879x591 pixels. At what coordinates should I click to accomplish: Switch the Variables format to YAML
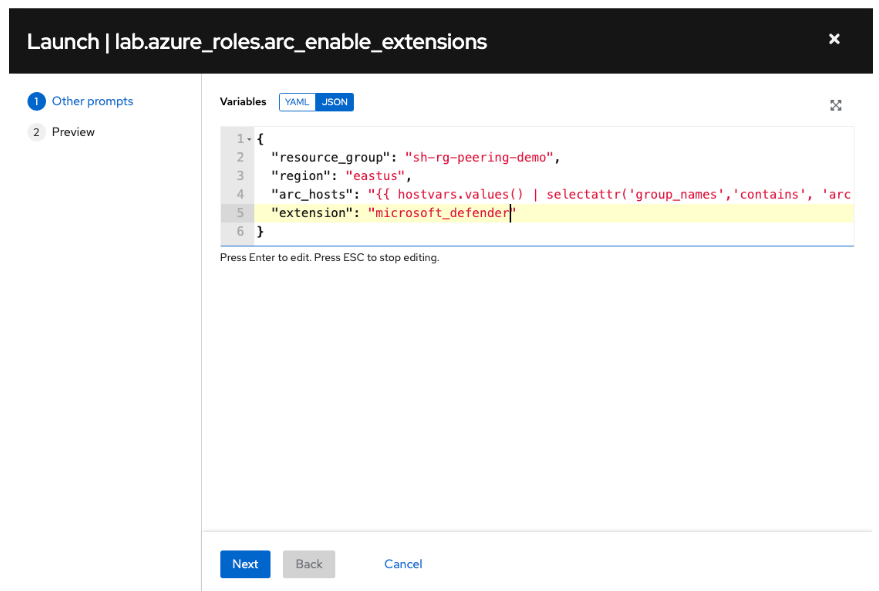coord(297,102)
